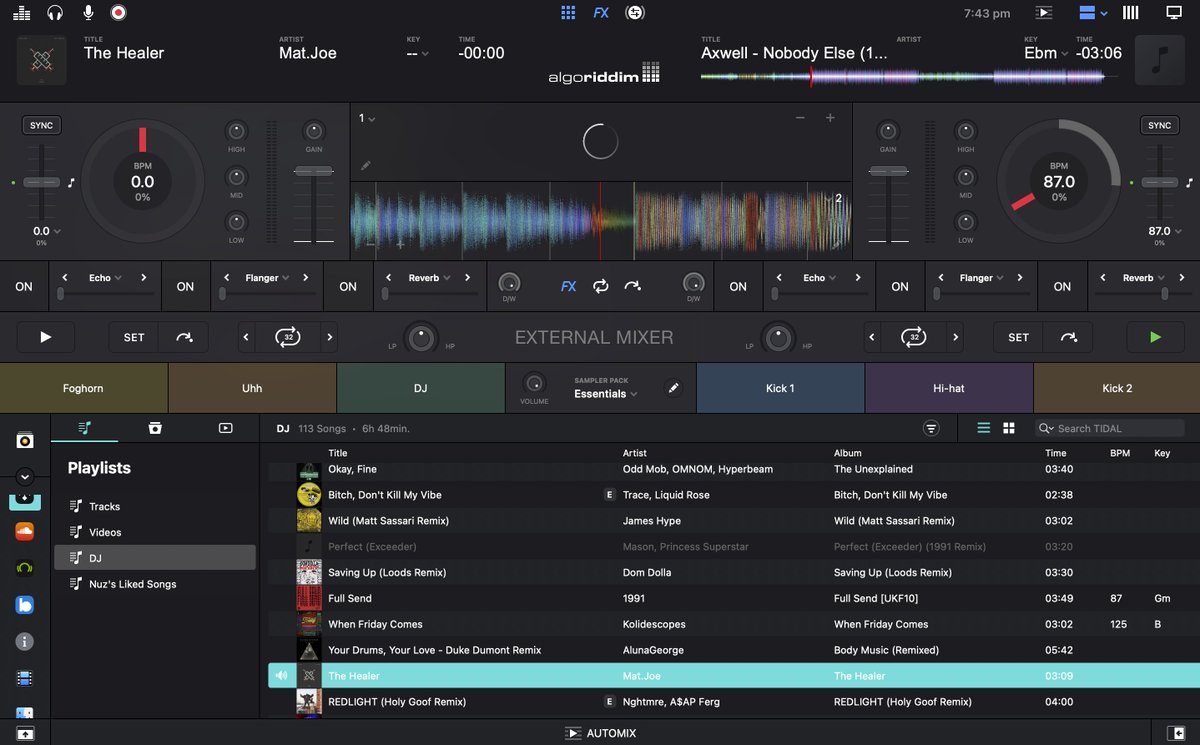The width and height of the screenshot is (1200, 745).
Task: Click the AUTOMIX button at the bottom
Action: pos(600,733)
